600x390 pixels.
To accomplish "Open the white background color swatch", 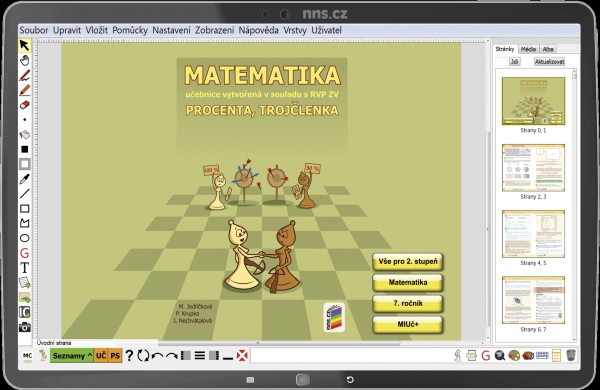I will [24, 164].
